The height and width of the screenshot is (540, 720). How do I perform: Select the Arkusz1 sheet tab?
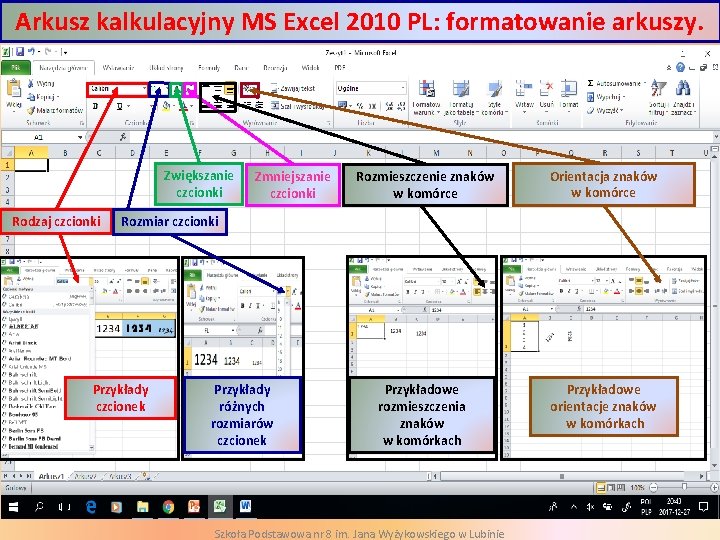click(x=51, y=476)
